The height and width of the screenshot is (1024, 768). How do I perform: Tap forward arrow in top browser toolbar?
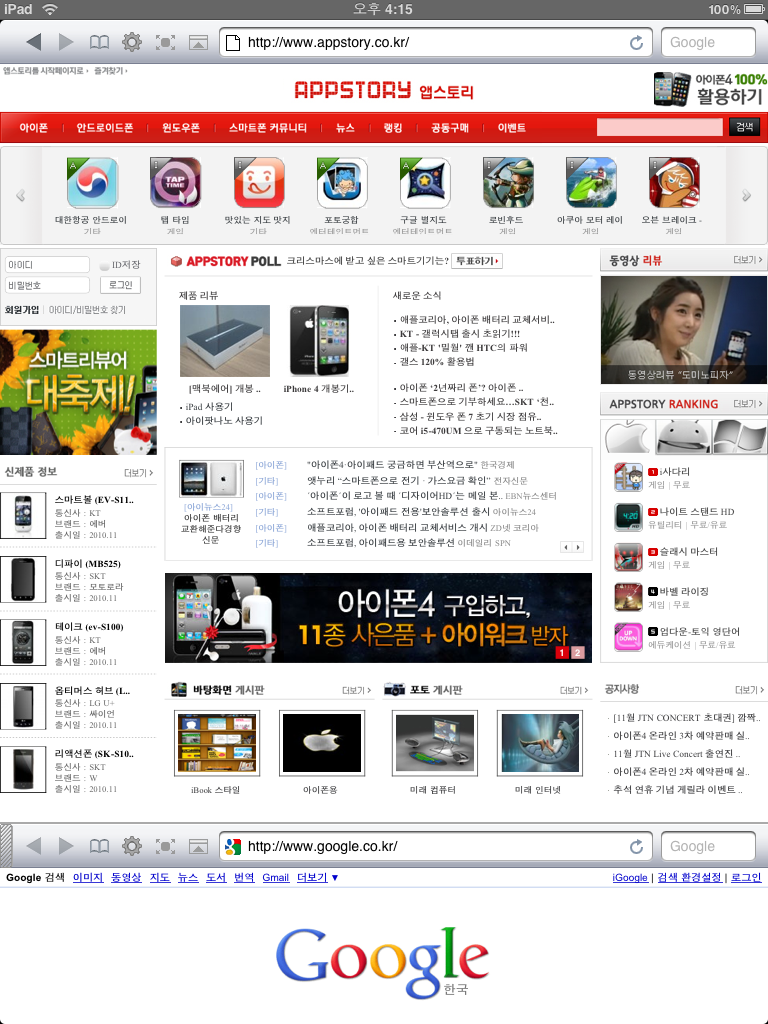point(66,42)
